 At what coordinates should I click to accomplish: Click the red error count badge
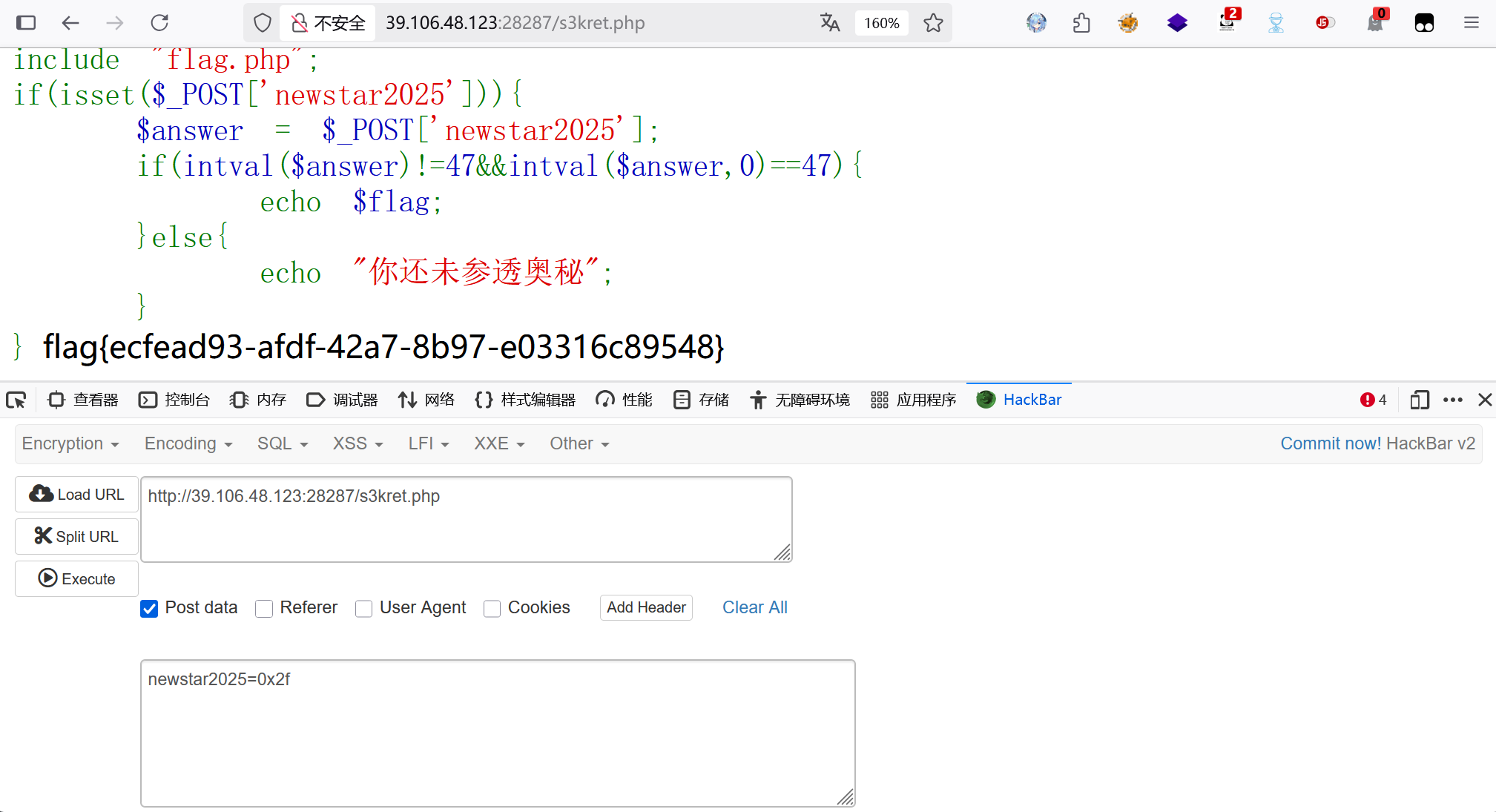[1373, 400]
